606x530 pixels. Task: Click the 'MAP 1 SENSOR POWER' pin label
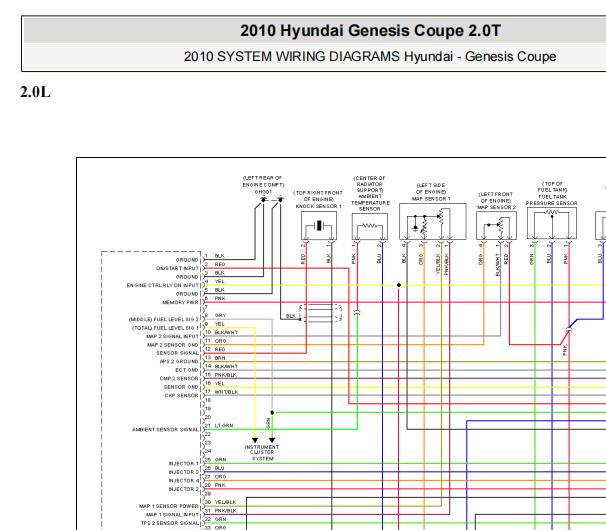click(169, 506)
